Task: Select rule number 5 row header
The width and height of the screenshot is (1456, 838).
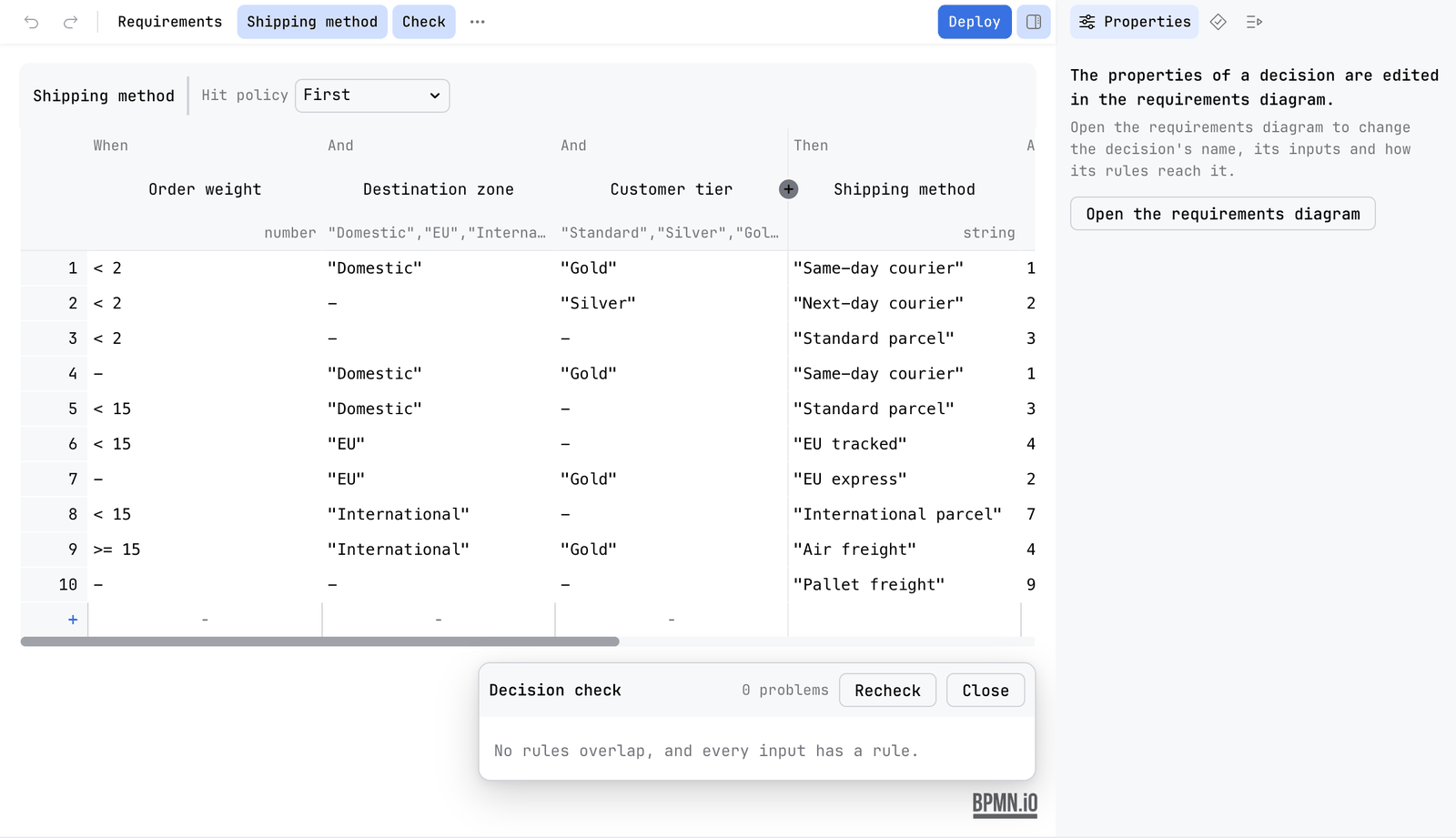Action: click(x=55, y=409)
